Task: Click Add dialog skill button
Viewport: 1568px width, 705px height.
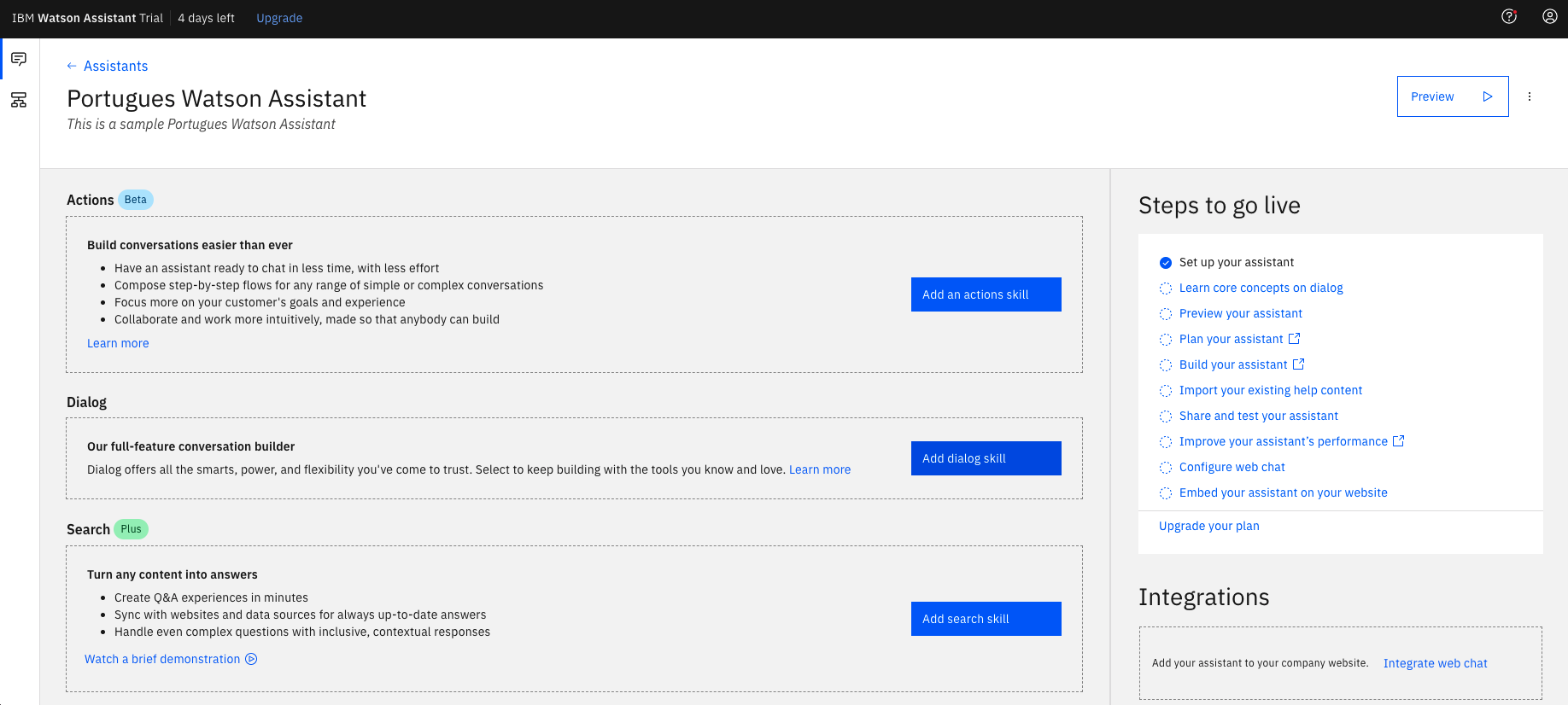Action: pyautogui.click(x=986, y=458)
